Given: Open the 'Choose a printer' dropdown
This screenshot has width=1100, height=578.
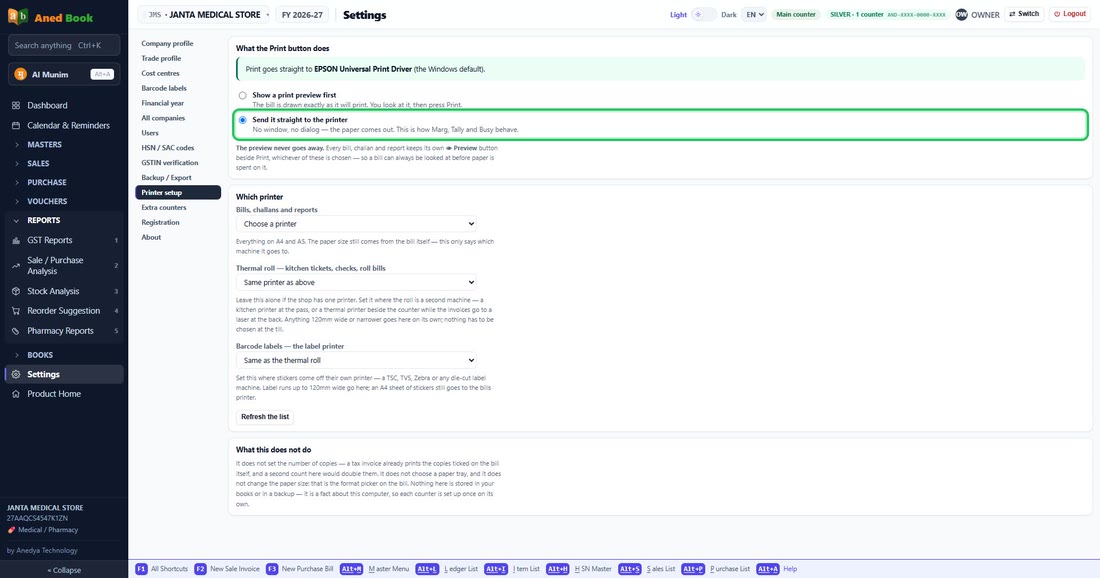Looking at the screenshot, I should click(x=356, y=224).
